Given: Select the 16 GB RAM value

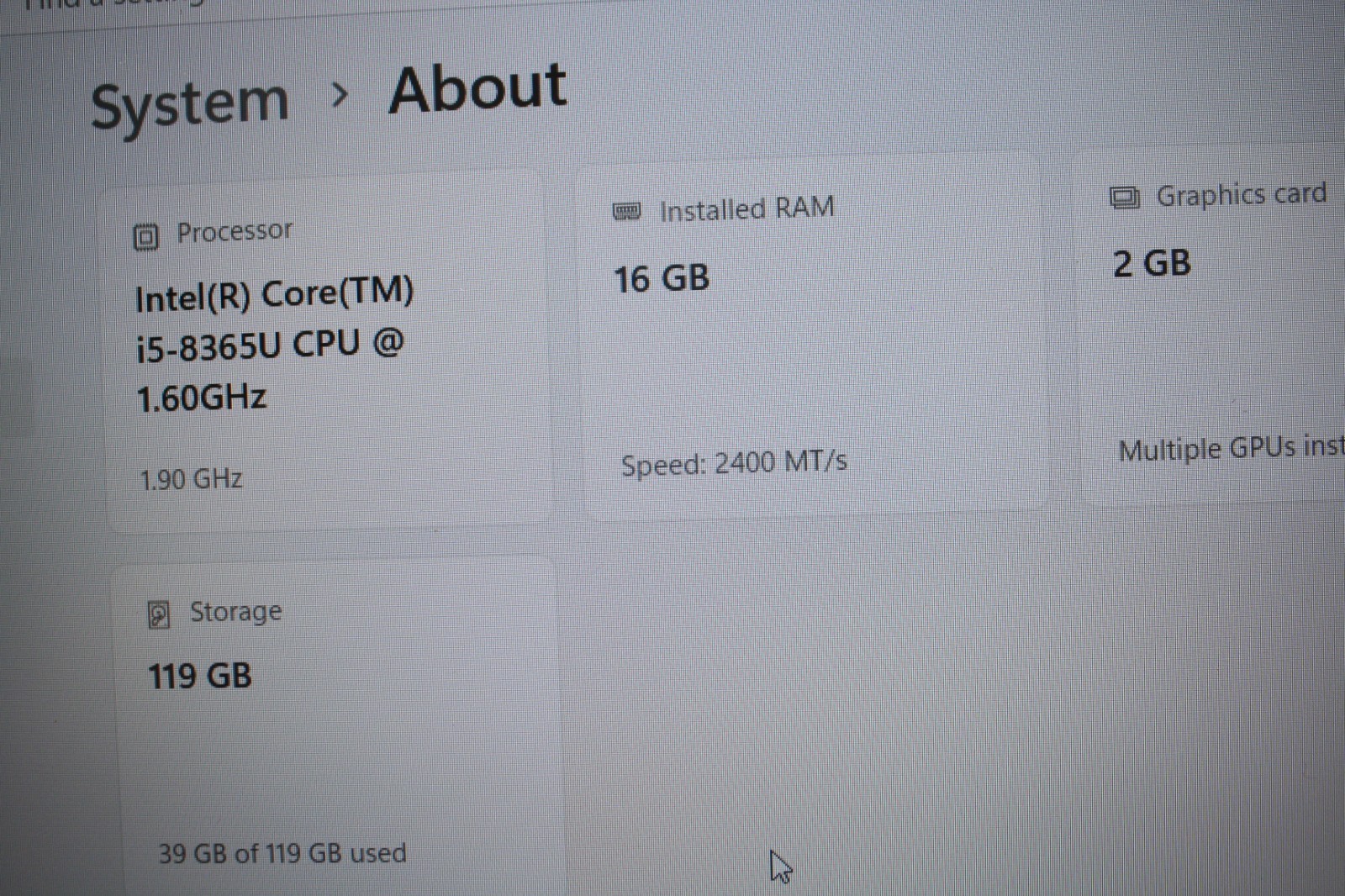Looking at the screenshot, I should click(x=662, y=279).
